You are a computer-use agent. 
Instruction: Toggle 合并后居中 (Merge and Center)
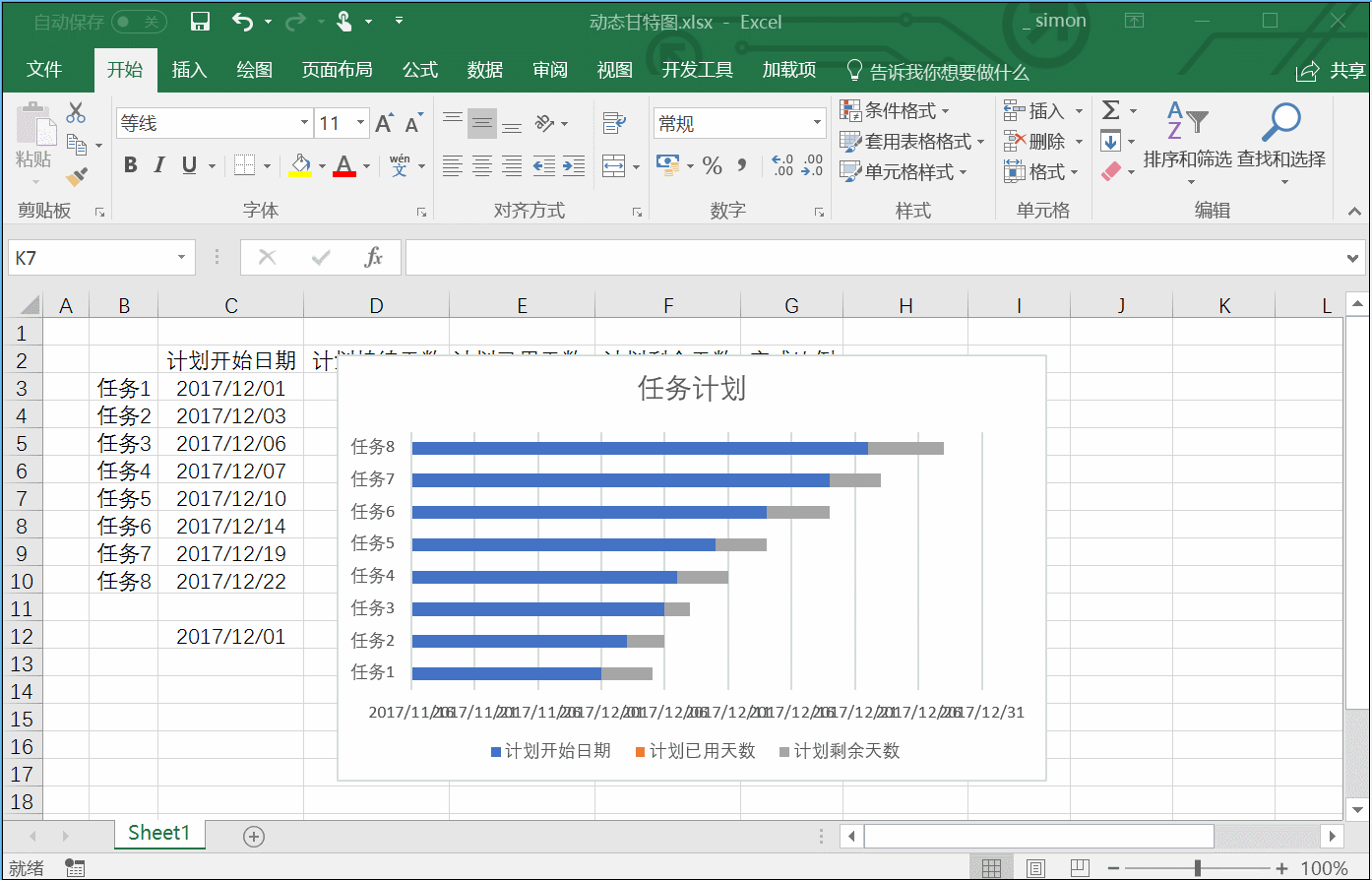coord(615,164)
